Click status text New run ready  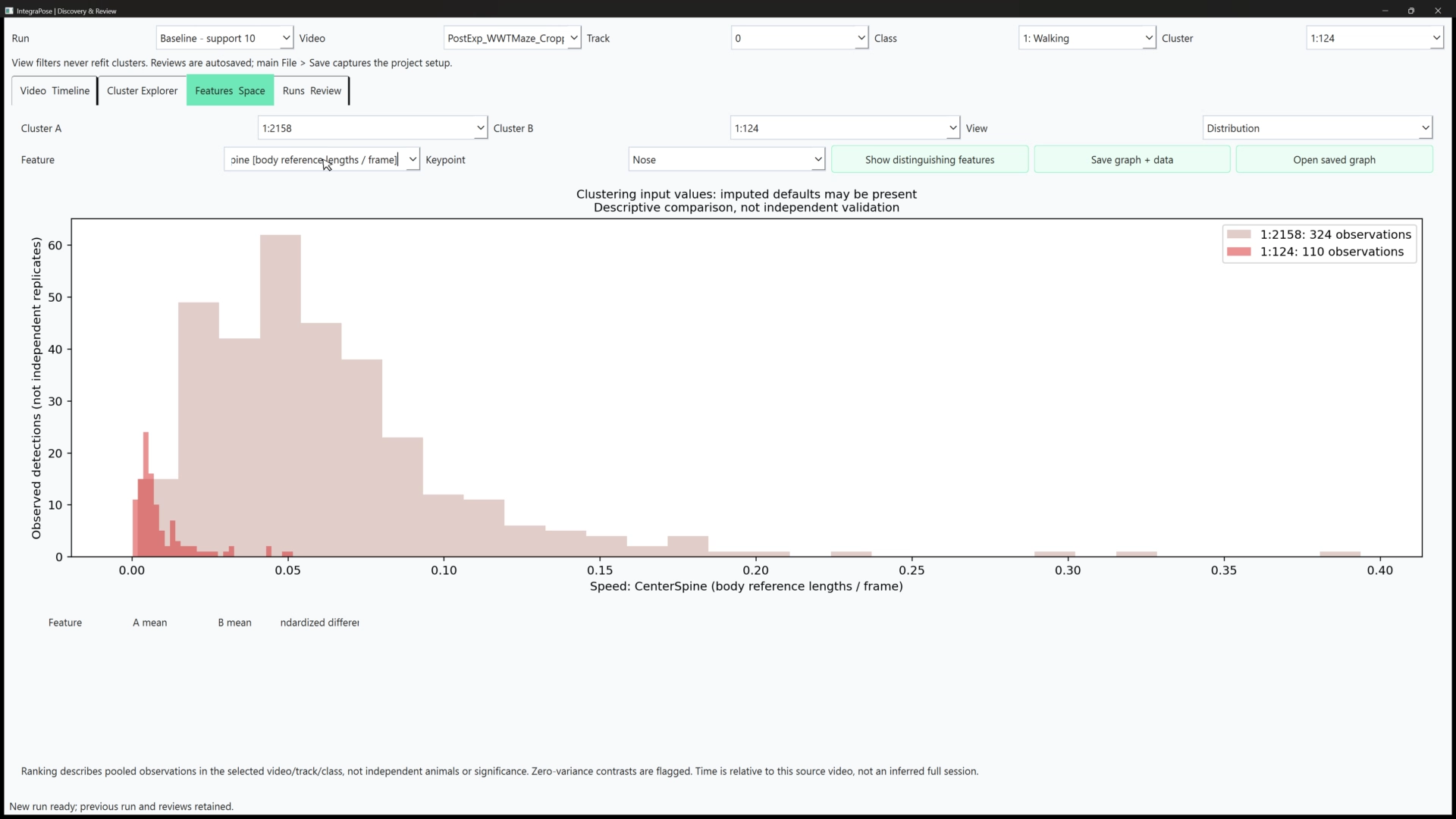click(x=121, y=806)
